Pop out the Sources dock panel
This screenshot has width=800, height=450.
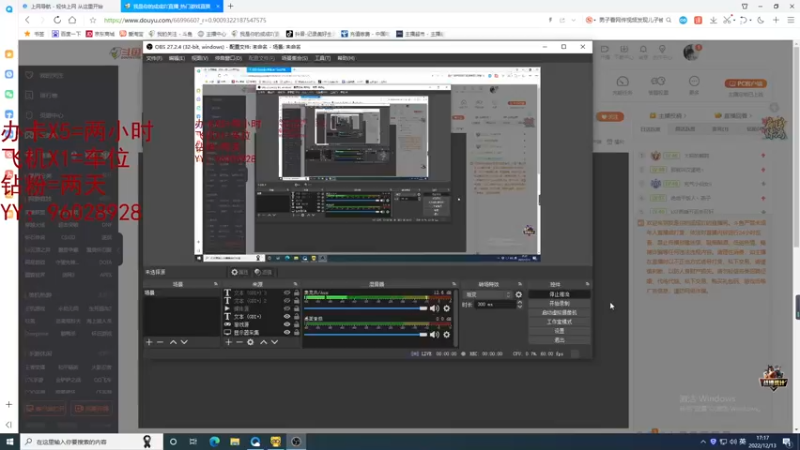tap(295, 284)
